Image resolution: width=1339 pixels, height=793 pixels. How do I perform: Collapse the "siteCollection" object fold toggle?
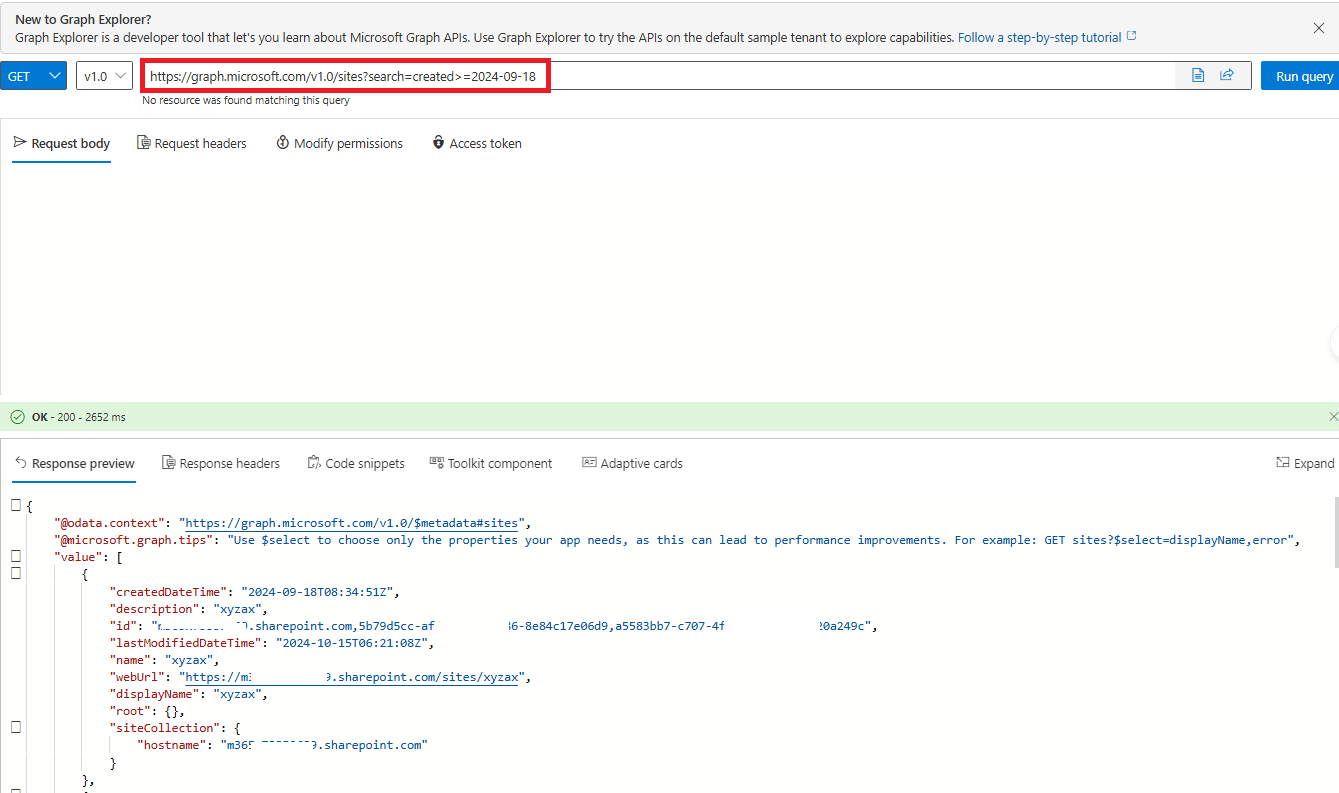(16, 727)
